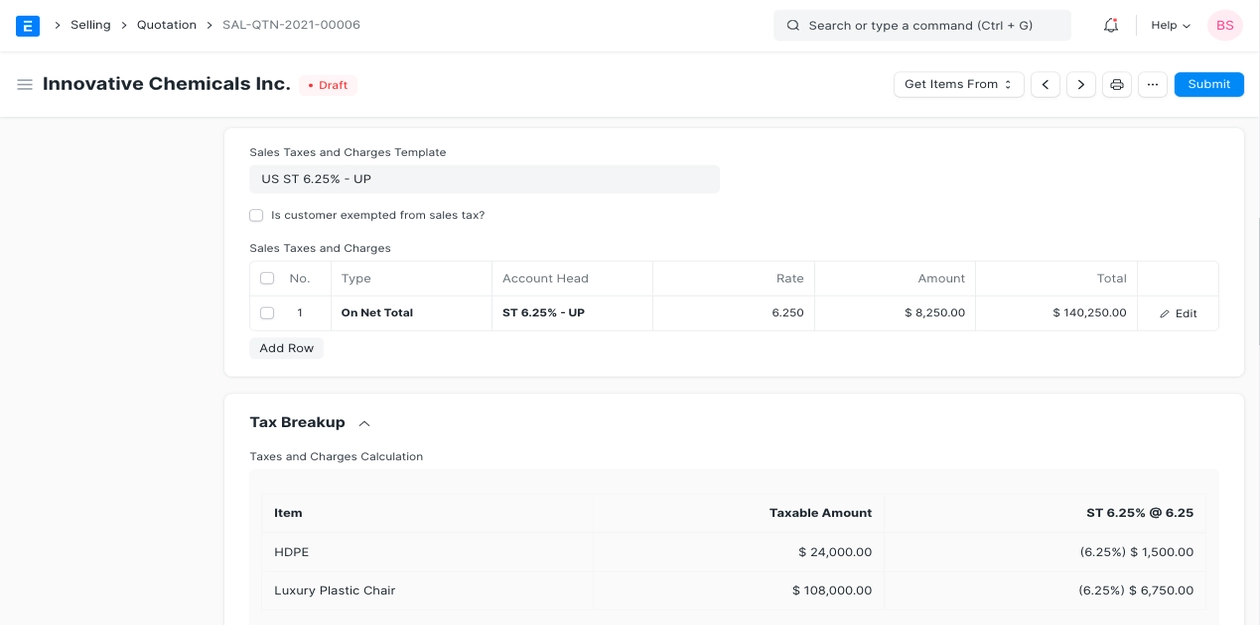This screenshot has width=1260, height=625.
Task: Tick the checkbox for tax row 1
Action: 267,313
